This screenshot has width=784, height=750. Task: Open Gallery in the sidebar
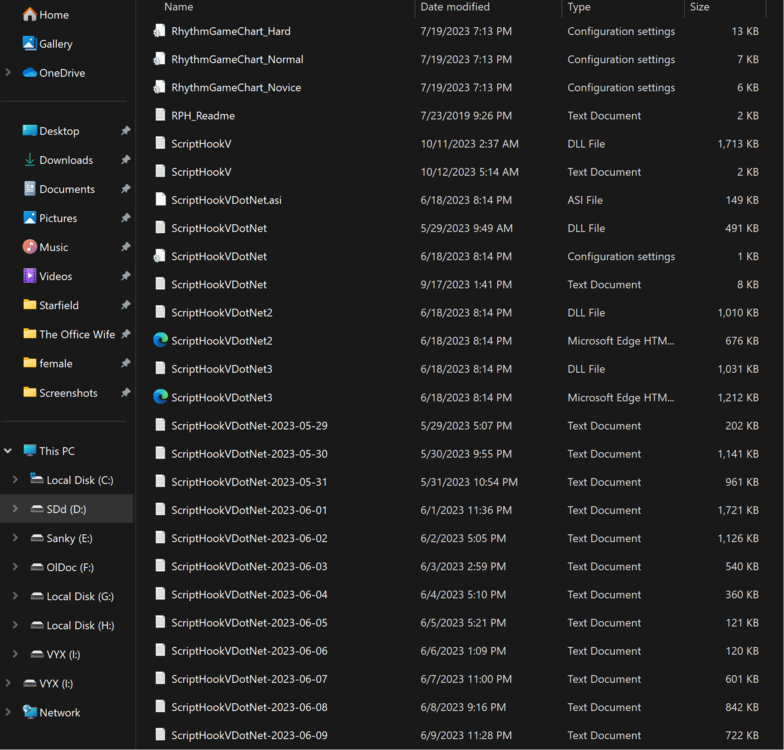point(48,44)
